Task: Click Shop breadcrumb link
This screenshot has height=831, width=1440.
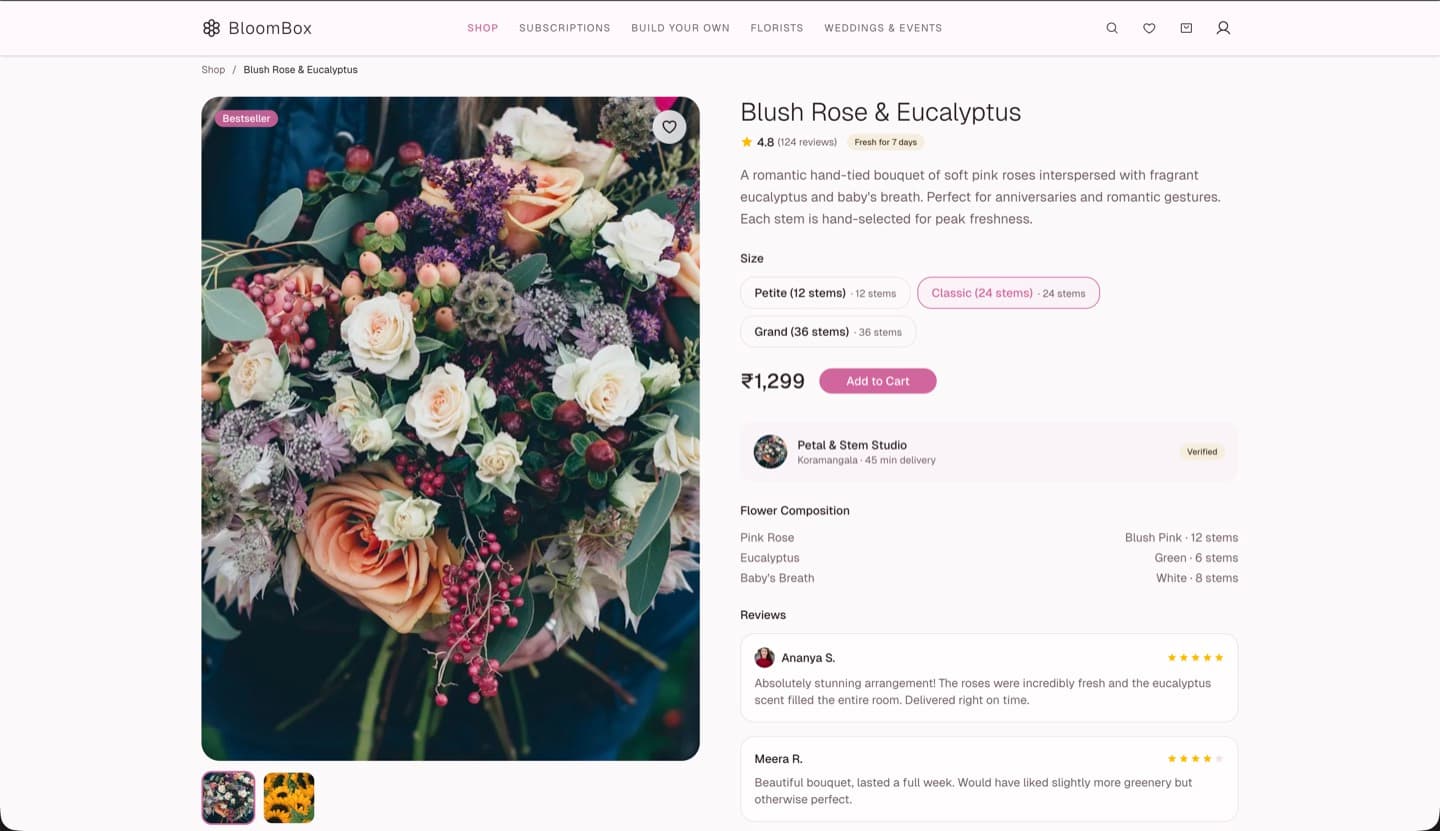Action: (213, 70)
